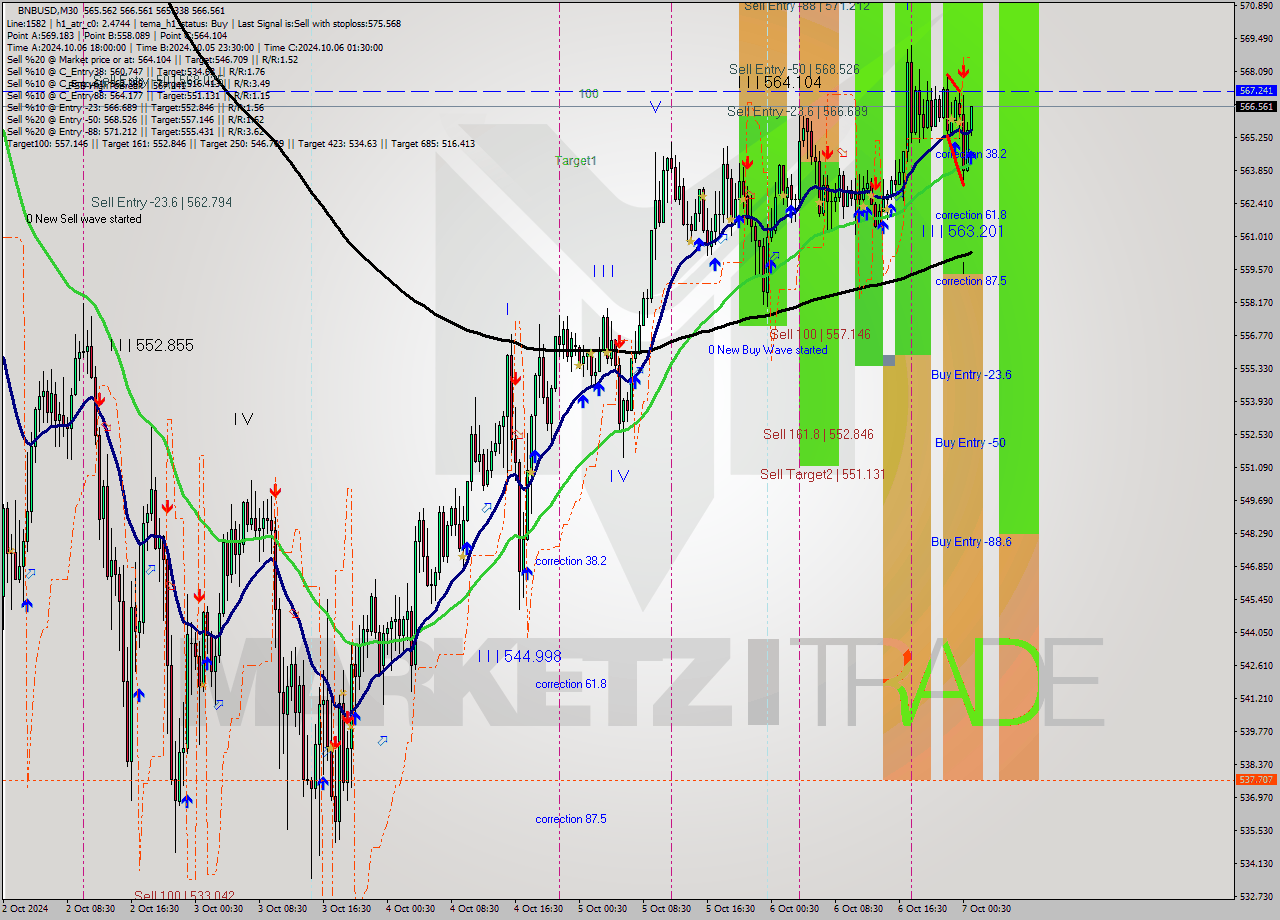Image resolution: width=1280 pixels, height=920 pixels.
Task: Select 'correction 61.8' above the 563.201 label
Action: (x=971, y=215)
